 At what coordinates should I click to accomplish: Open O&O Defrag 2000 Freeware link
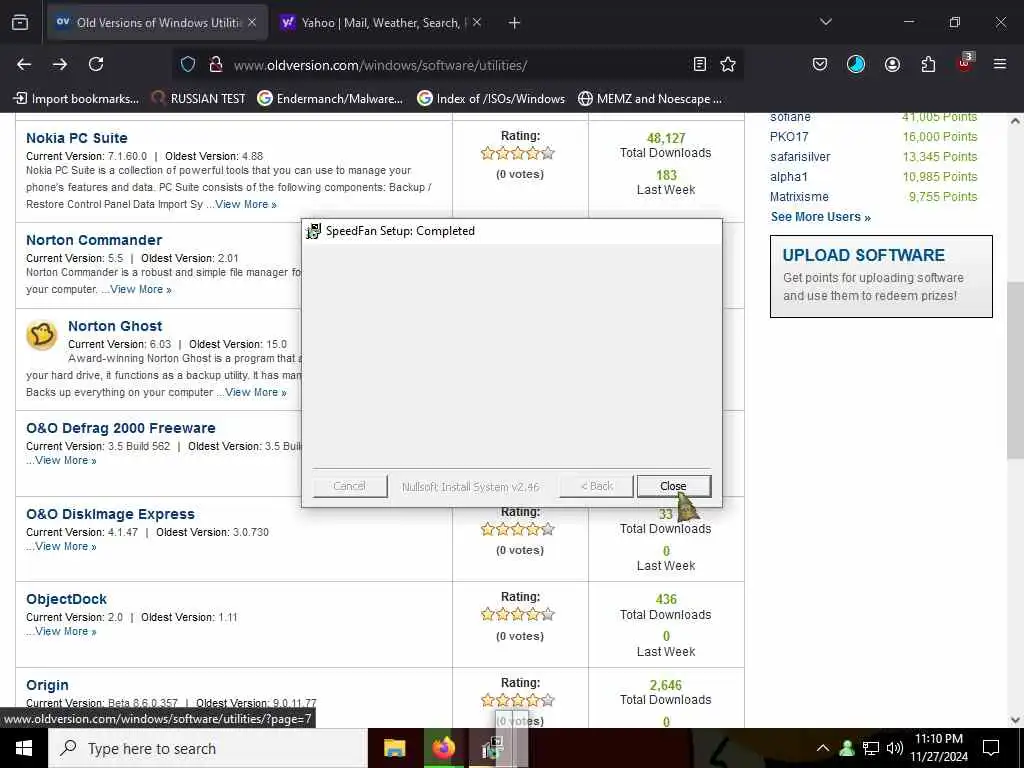click(x=121, y=428)
